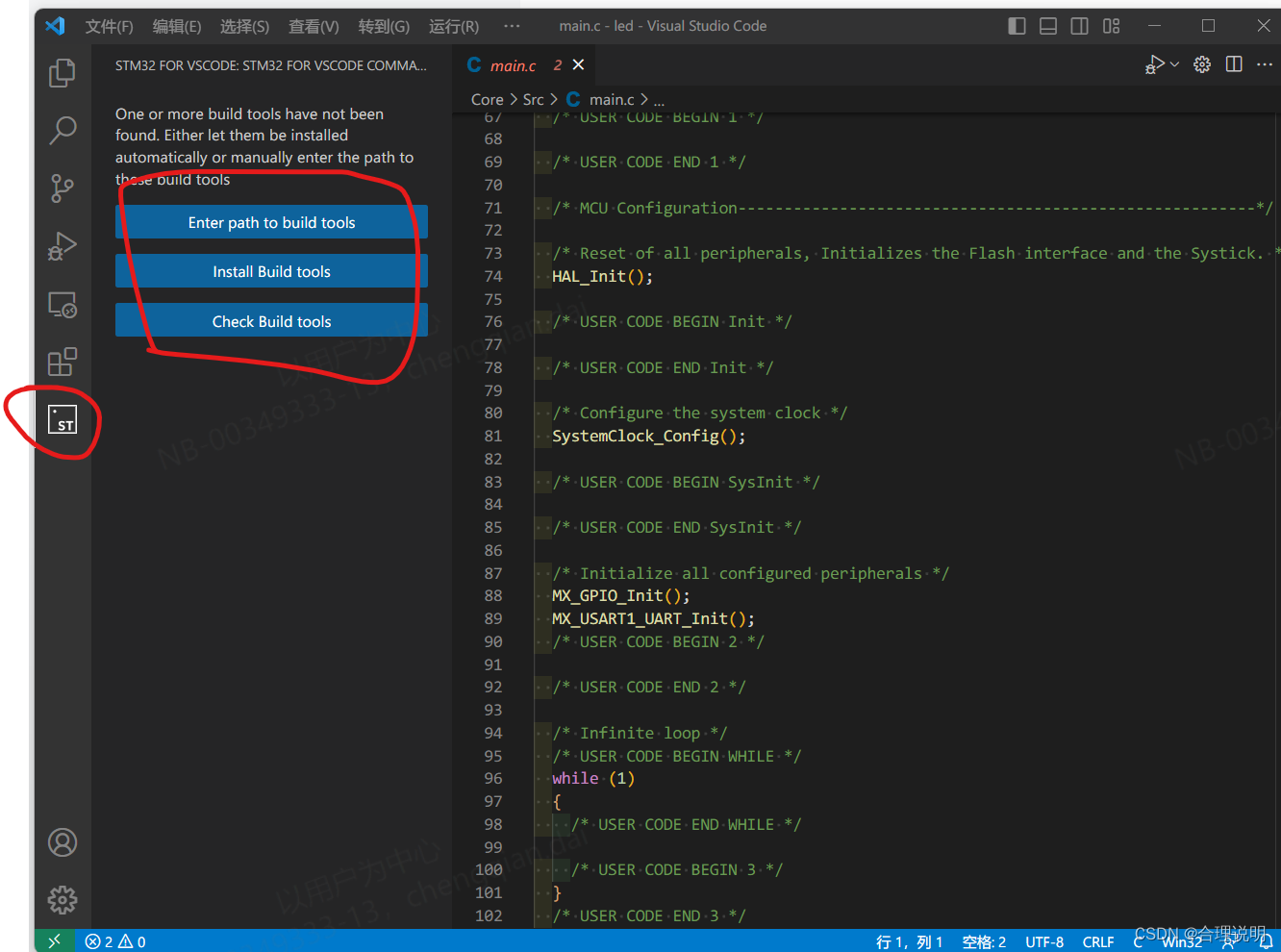Screen dimensions: 1281x952
Task: Click the /* MCU Configuration comment line
Action: (x=912, y=208)
